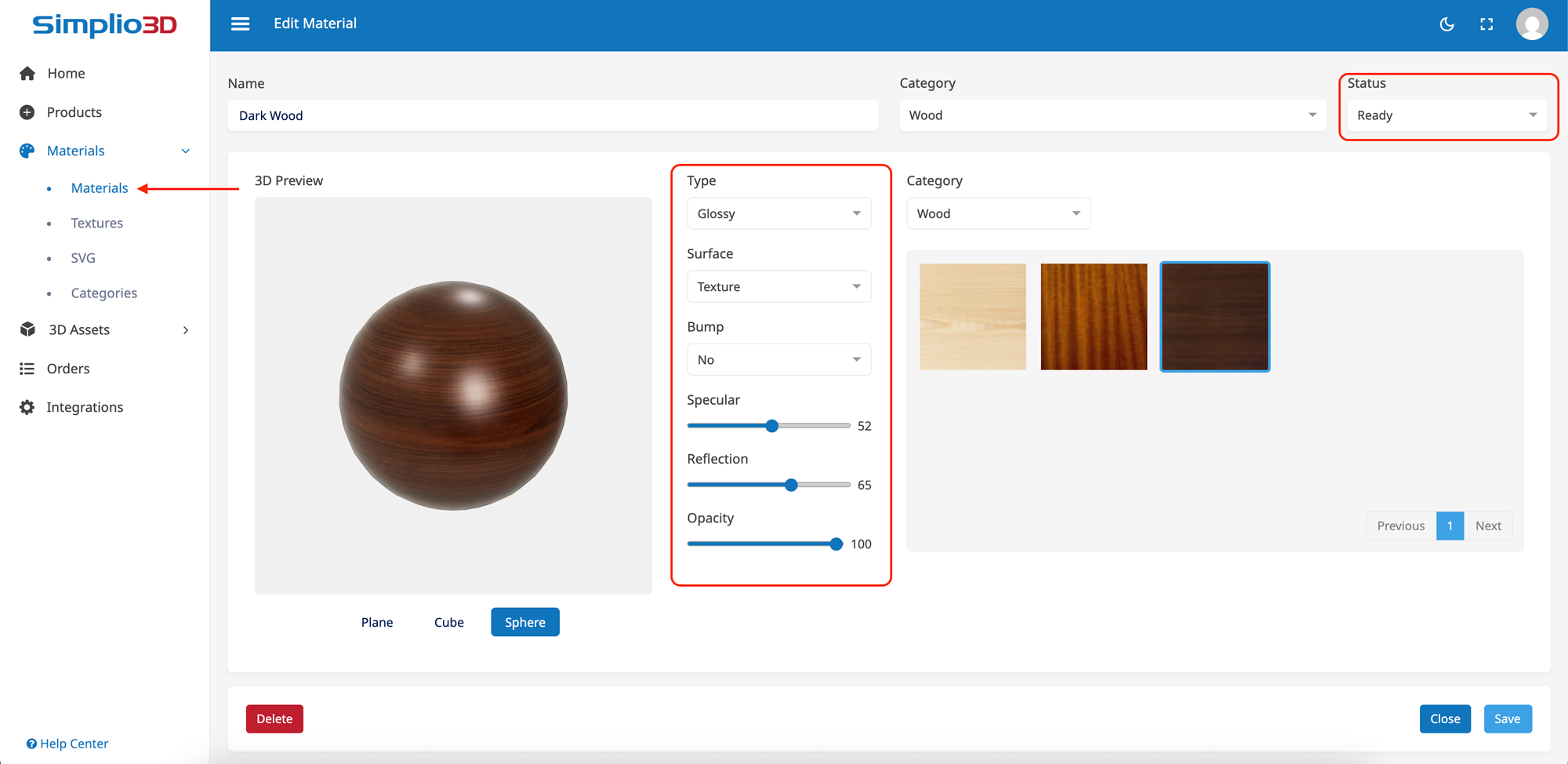Select the light wood texture thumbnail

pyautogui.click(x=973, y=316)
